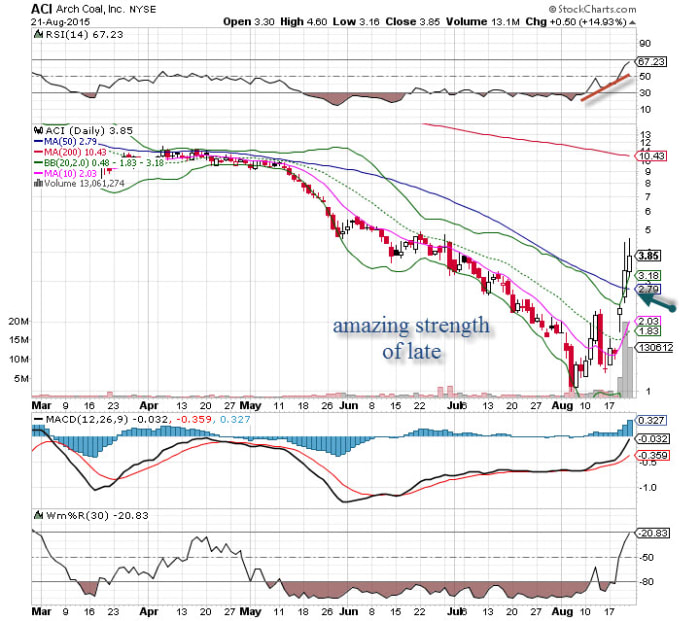Image resolution: width=700 pixels, height=621 pixels.
Task: Click the Close 3.85 header value
Action: coord(412,22)
